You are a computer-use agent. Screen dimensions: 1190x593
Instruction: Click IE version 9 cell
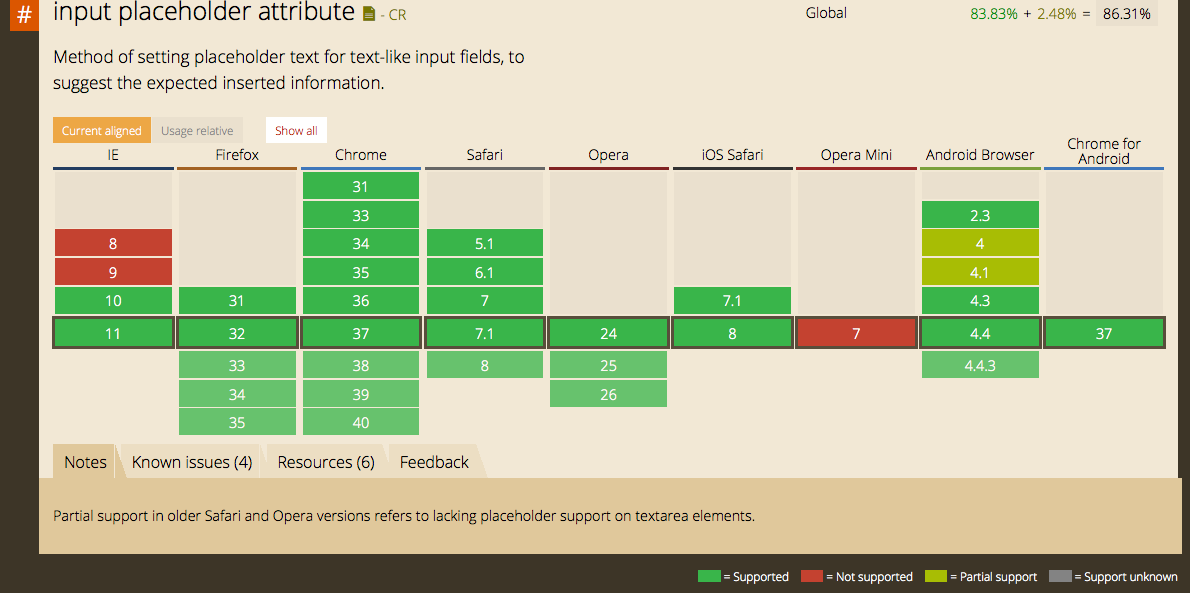click(x=113, y=272)
